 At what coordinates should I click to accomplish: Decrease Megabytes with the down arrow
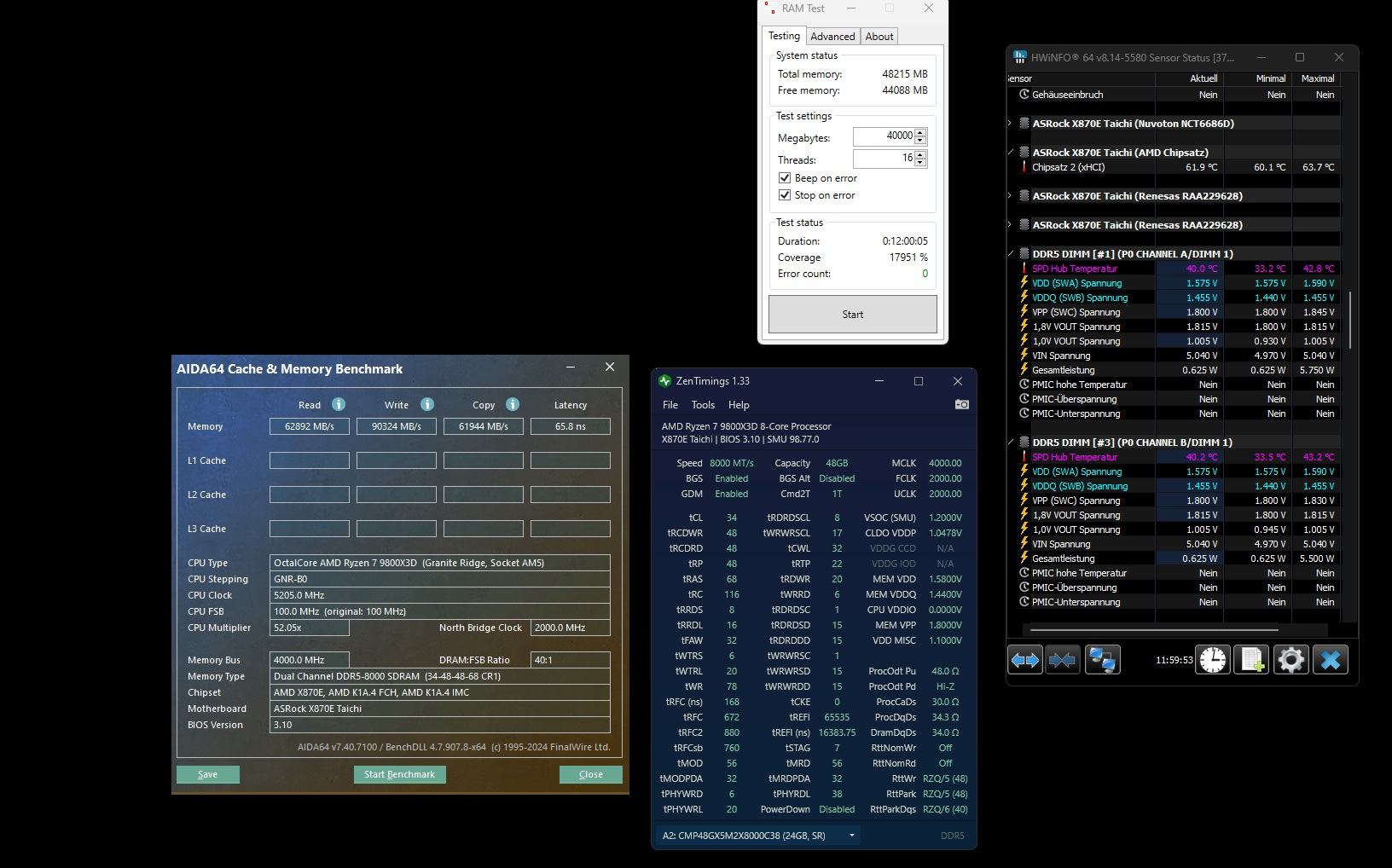[920, 141]
